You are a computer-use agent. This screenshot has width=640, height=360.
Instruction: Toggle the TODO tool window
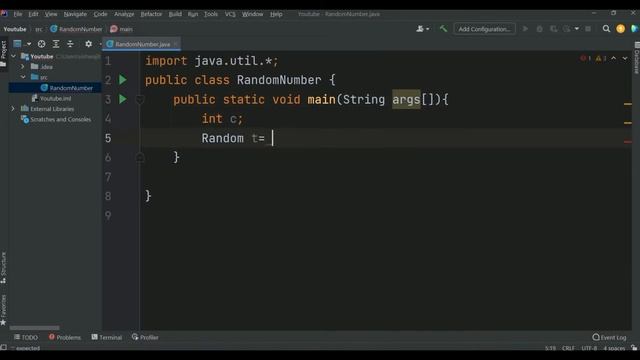point(26,337)
